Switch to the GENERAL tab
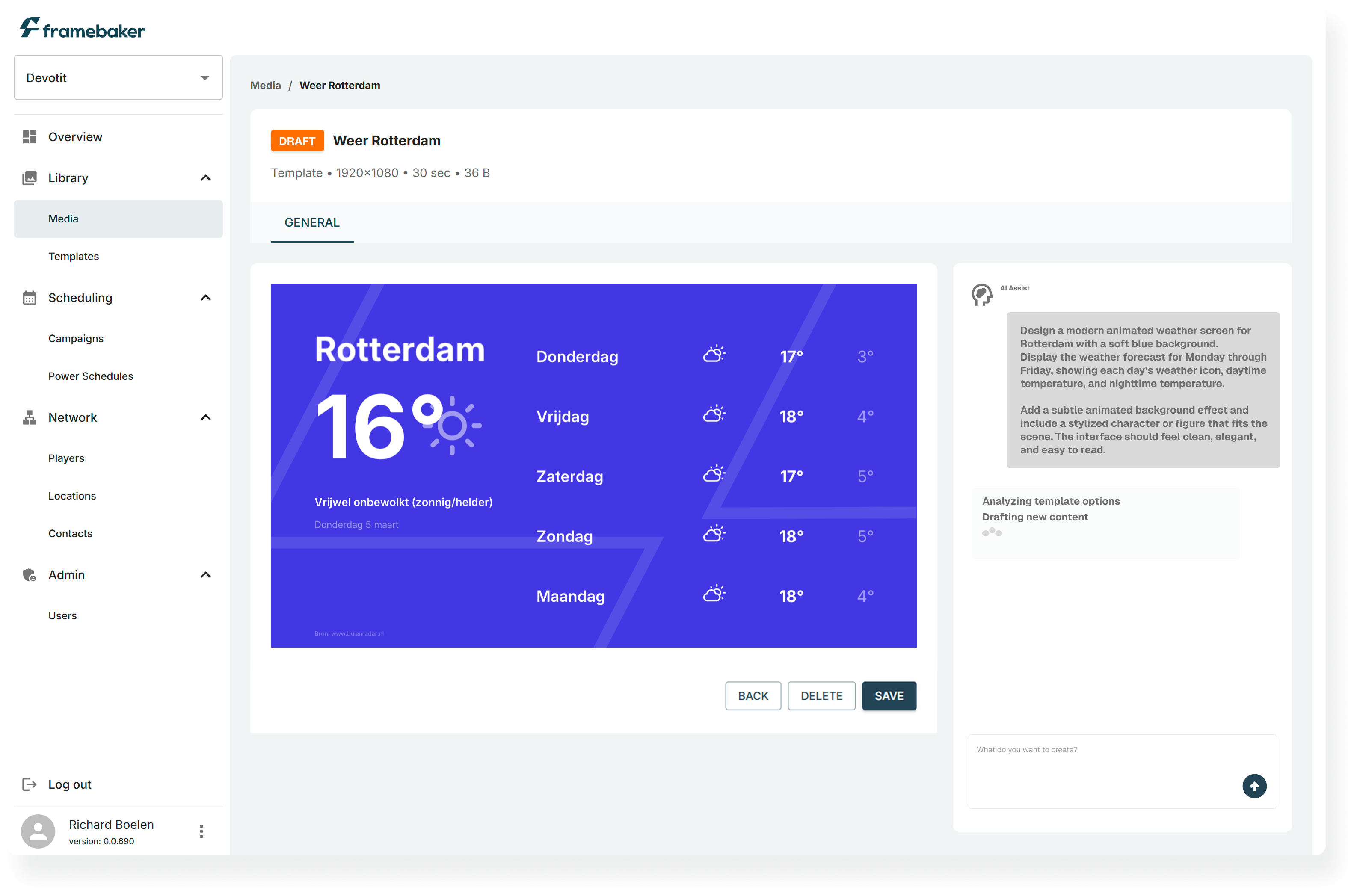 [311, 223]
